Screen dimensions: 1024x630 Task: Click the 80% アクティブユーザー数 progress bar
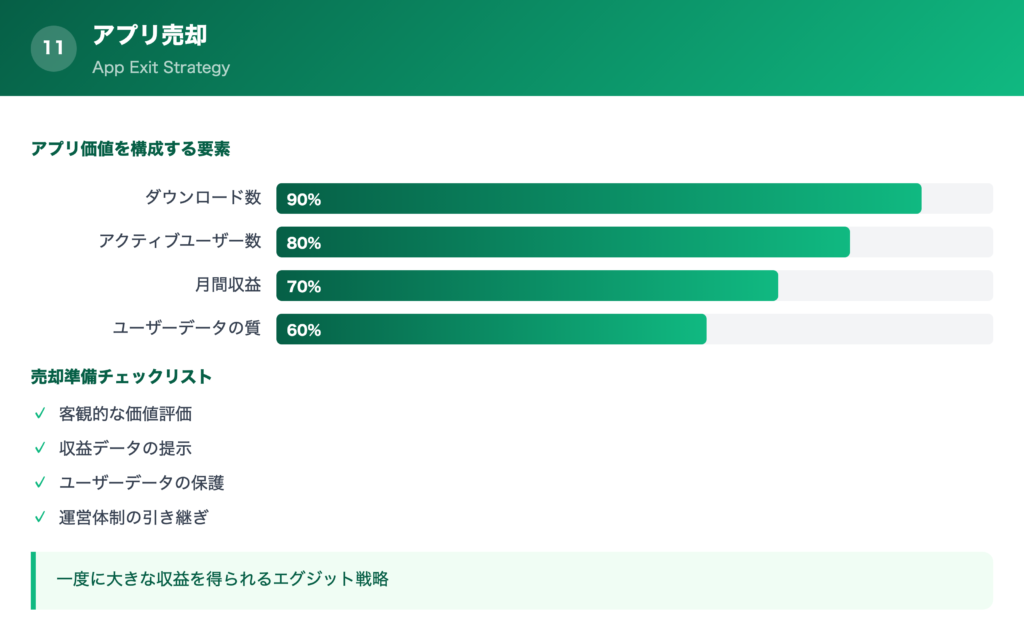[x=562, y=242]
